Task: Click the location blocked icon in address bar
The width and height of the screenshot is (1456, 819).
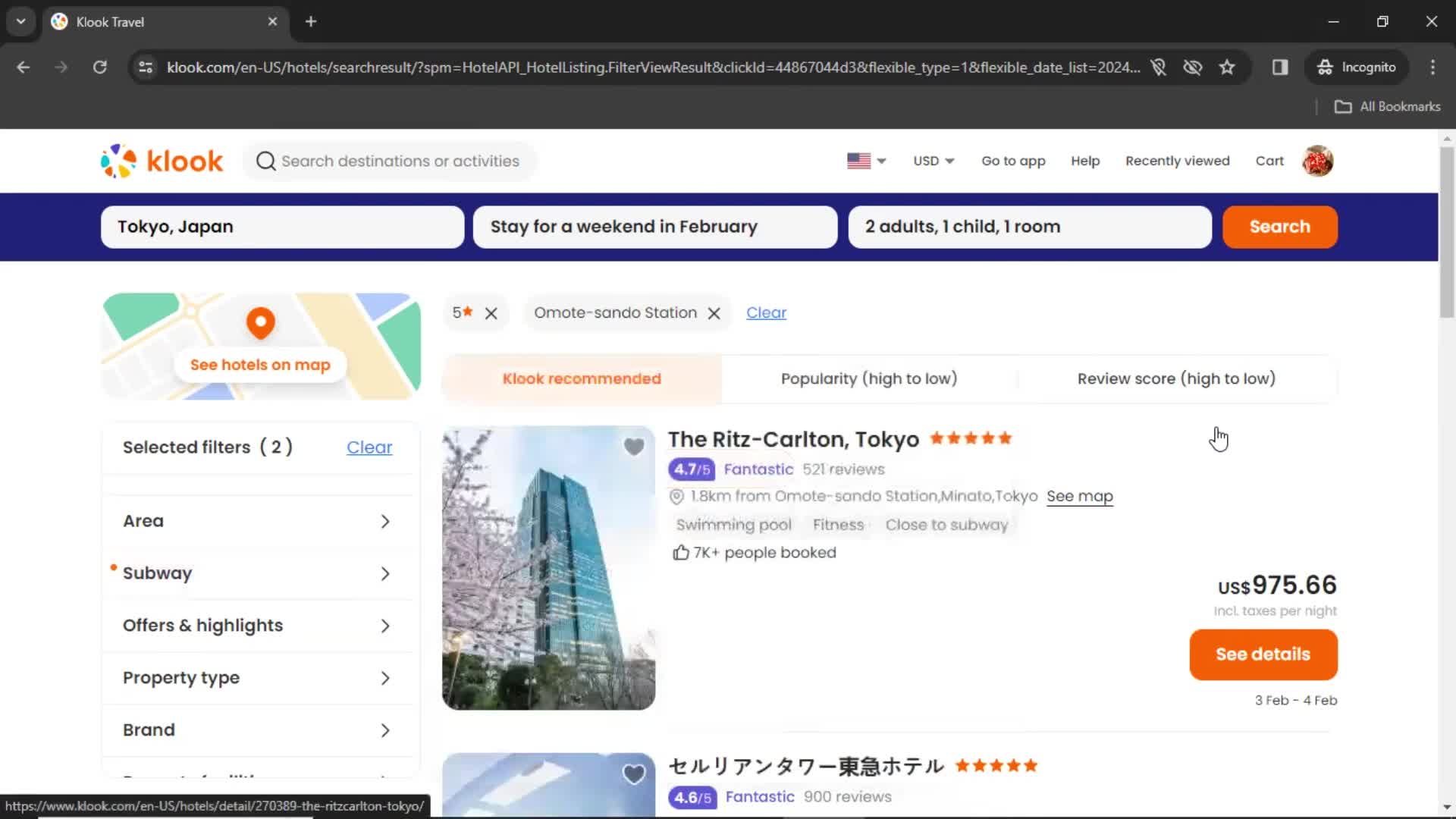Action: 1158,67
